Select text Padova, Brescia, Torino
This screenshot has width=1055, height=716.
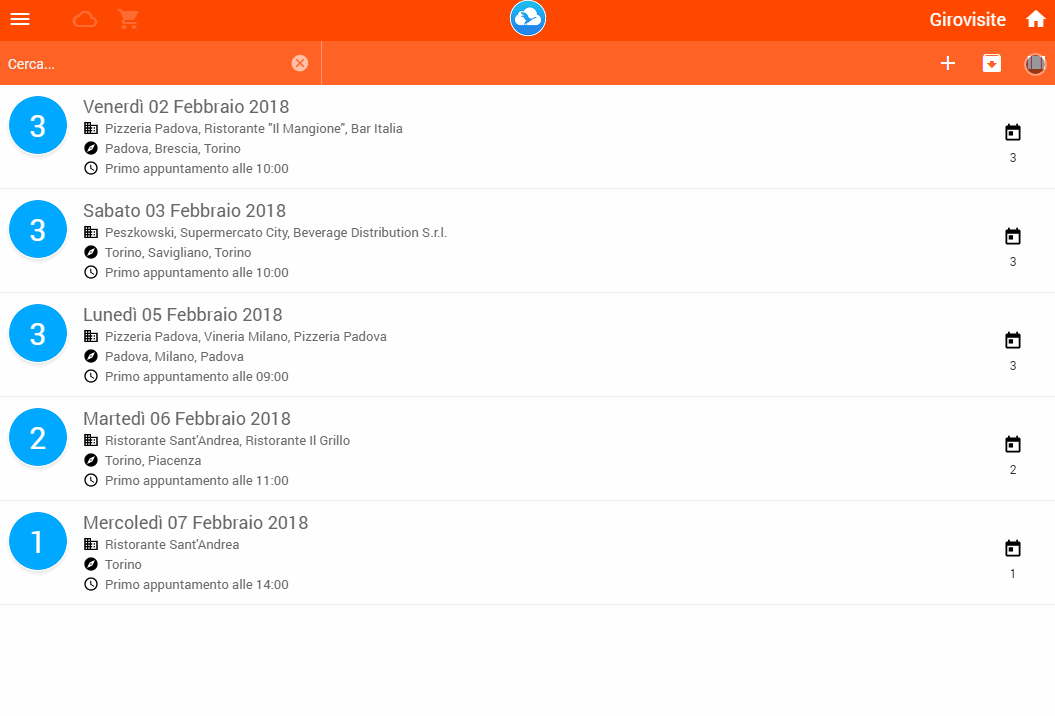coord(173,149)
